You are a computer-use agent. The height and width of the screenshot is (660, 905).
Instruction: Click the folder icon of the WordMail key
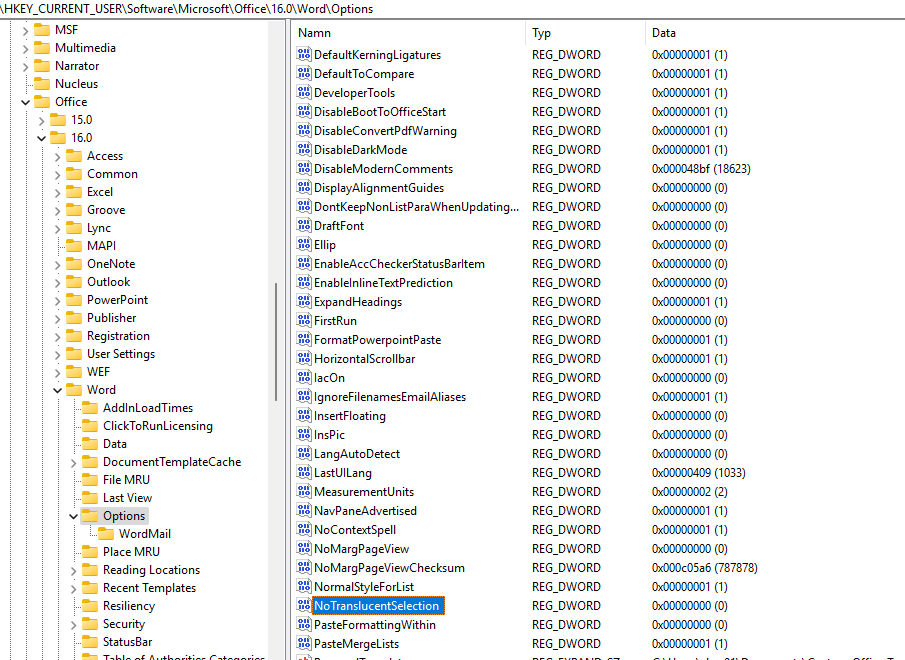tap(106, 534)
